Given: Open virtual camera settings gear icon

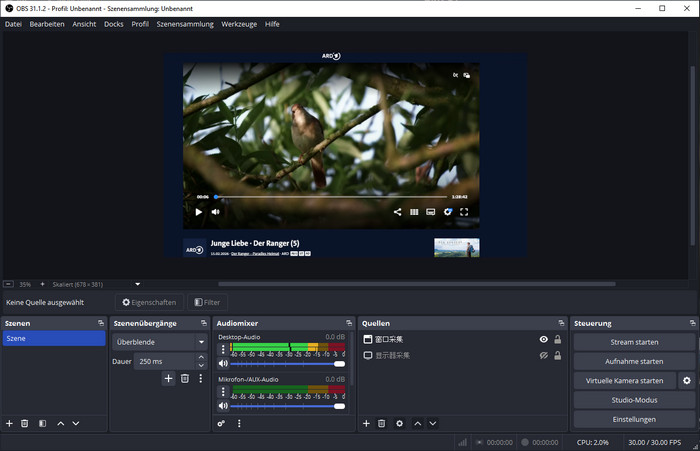Looking at the screenshot, I should (x=686, y=380).
